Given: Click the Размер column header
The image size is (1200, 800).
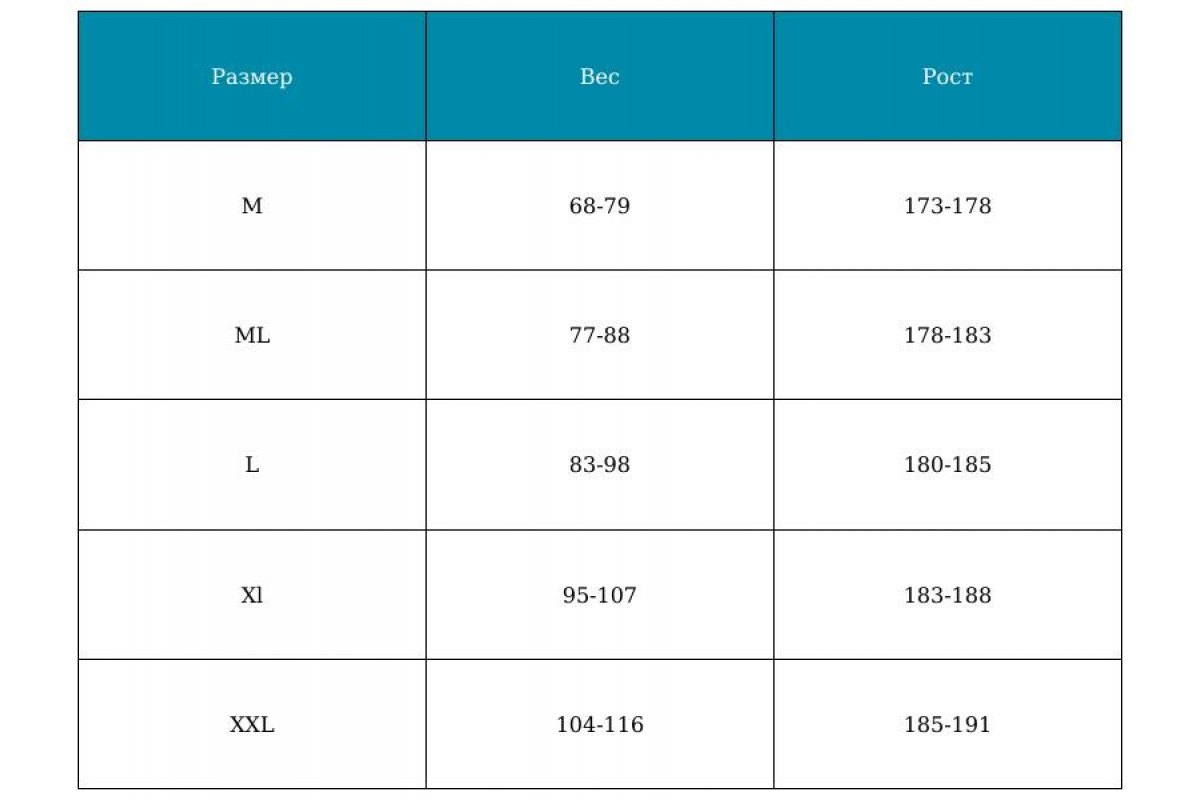Looking at the screenshot, I should click(x=252, y=77).
